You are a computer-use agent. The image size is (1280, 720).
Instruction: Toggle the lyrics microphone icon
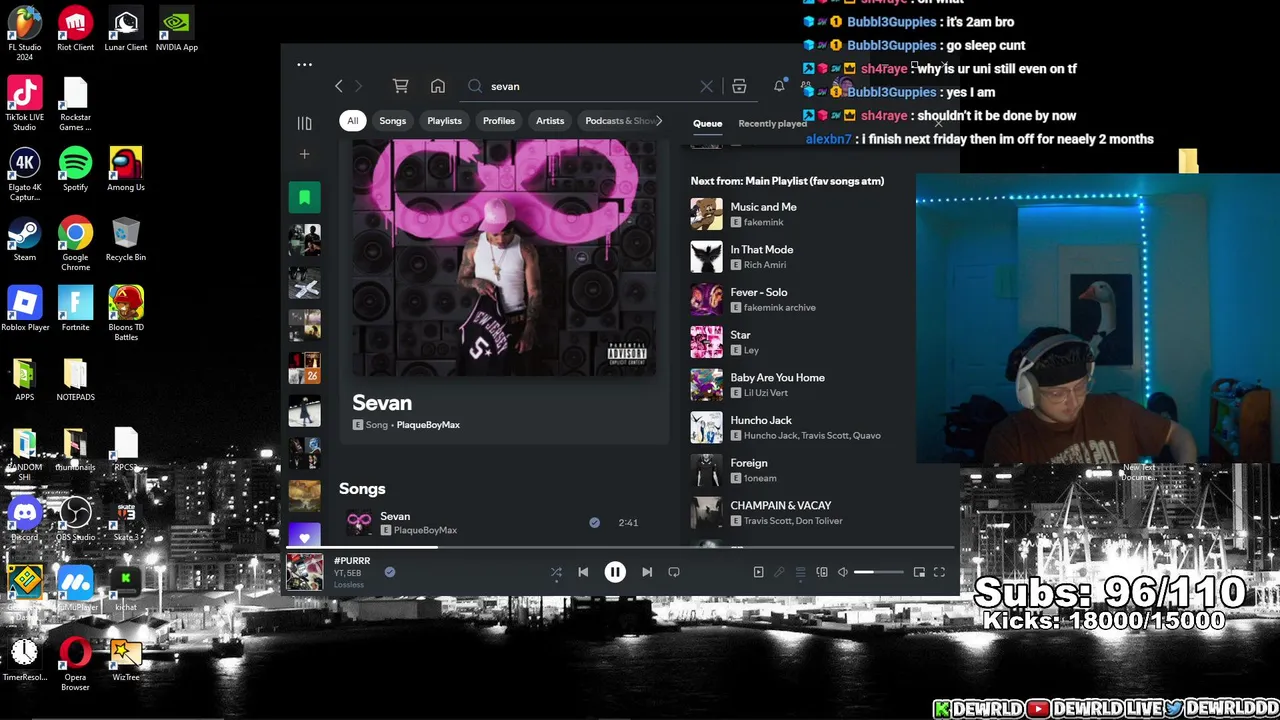(779, 572)
